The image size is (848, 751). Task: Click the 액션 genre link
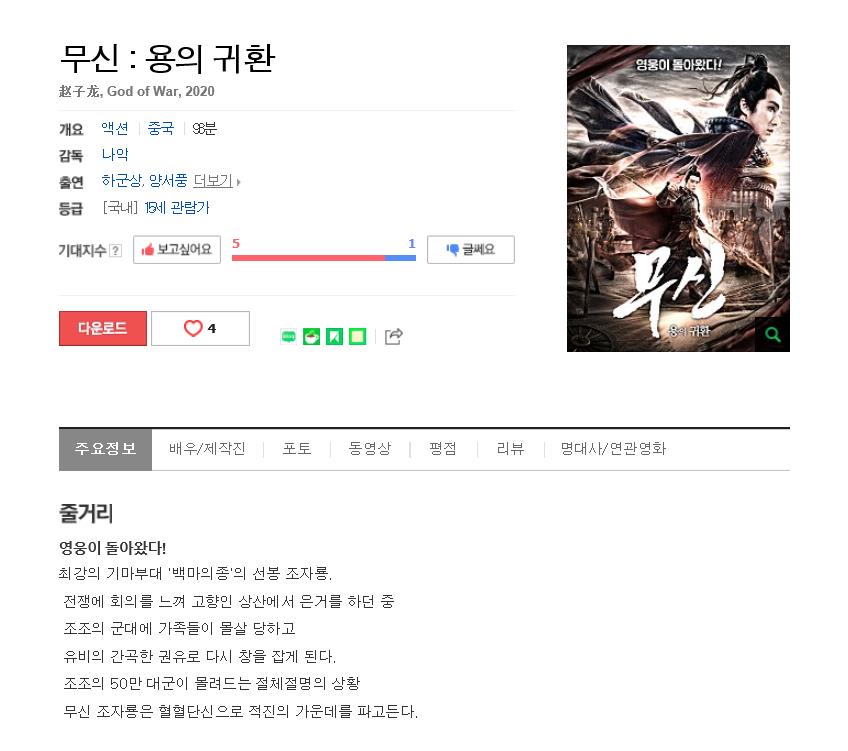[115, 129]
